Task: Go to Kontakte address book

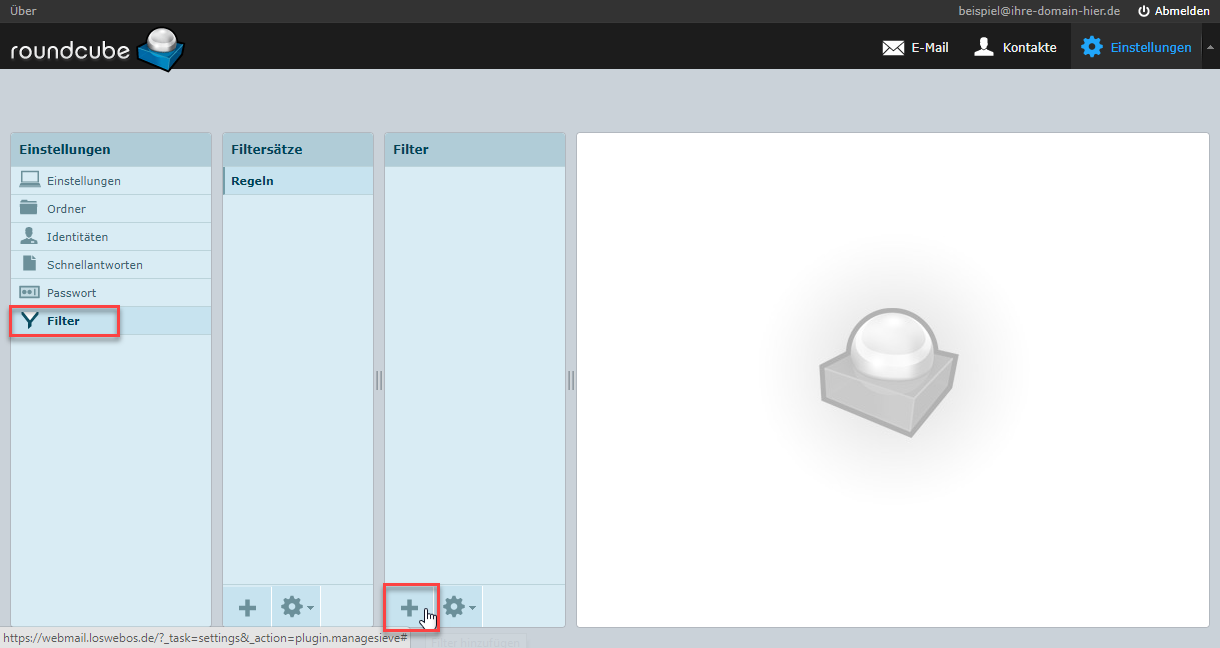Action: point(1015,47)
